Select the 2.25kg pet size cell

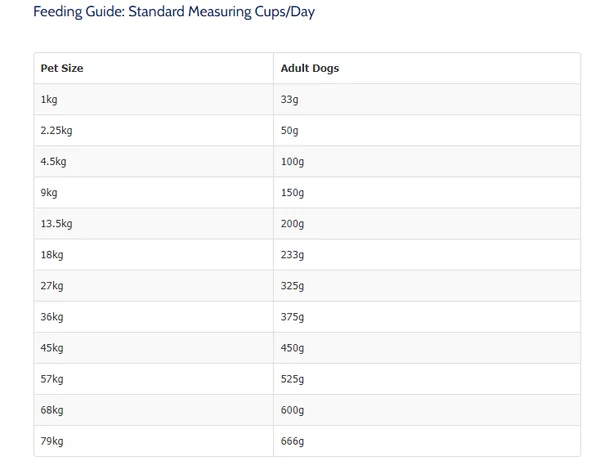(x=56, y=130)
